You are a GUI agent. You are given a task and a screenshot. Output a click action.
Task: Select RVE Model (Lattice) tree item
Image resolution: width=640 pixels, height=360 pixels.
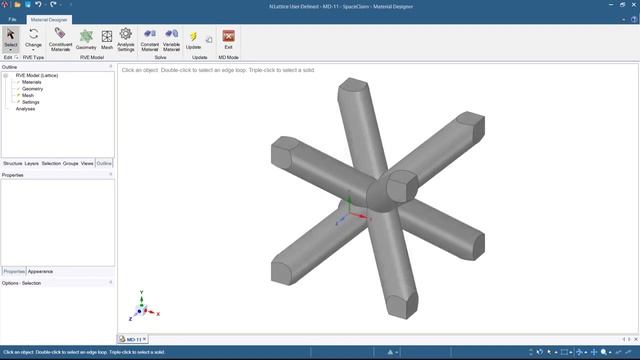(37, 76)
